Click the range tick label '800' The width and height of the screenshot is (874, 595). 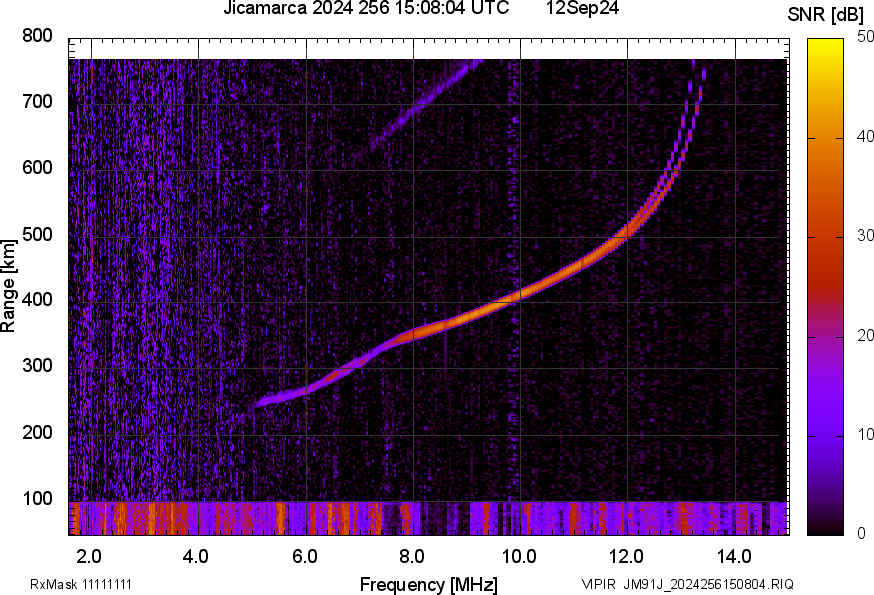coord(37,36)
